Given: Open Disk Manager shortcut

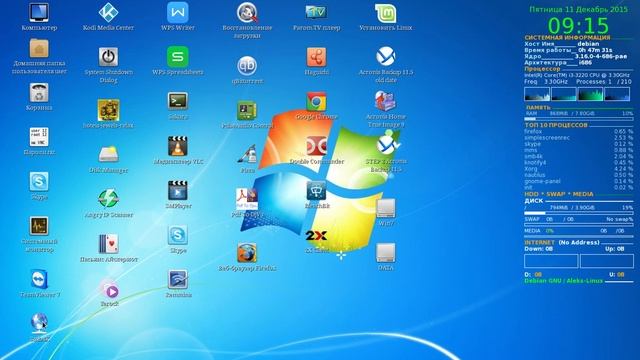Looking at the screenshot, I should pyautogui.click(x=109, y=155).
